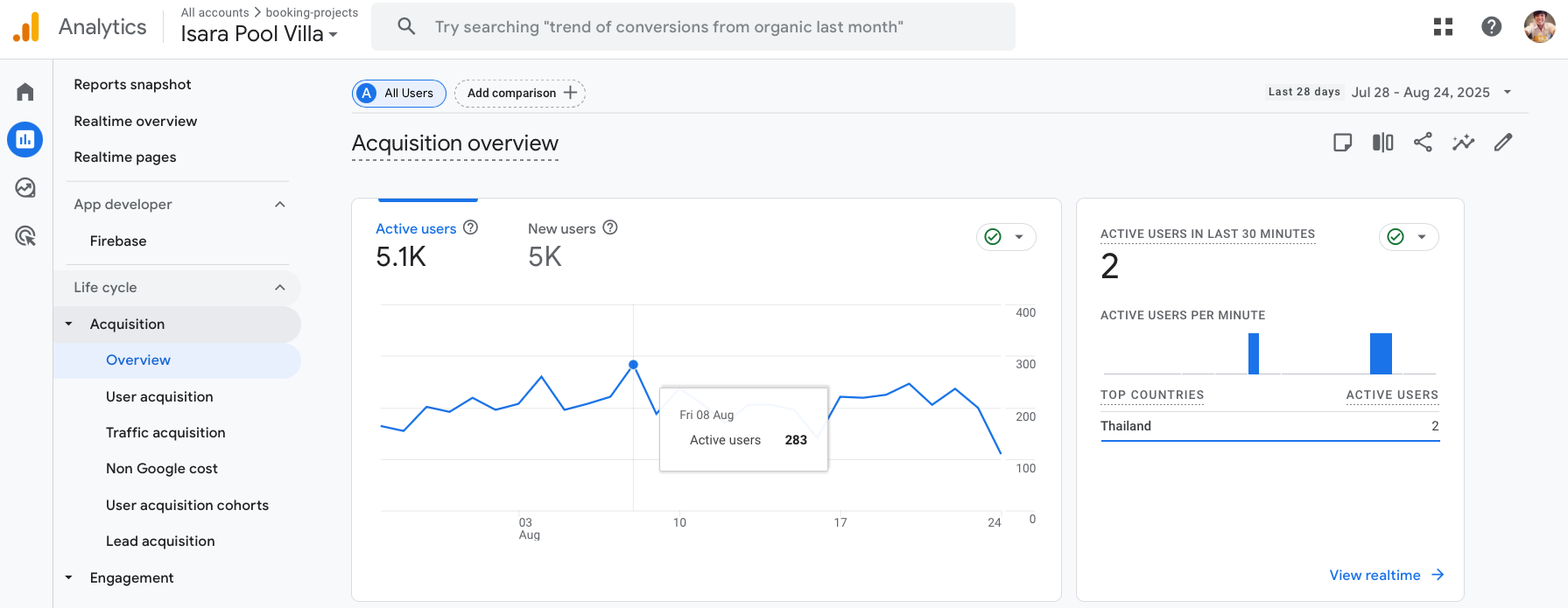Open the Help question mark icon
Image resolution: width=1568 pixels, height=608 pixels.
(x=1491, y=27)
